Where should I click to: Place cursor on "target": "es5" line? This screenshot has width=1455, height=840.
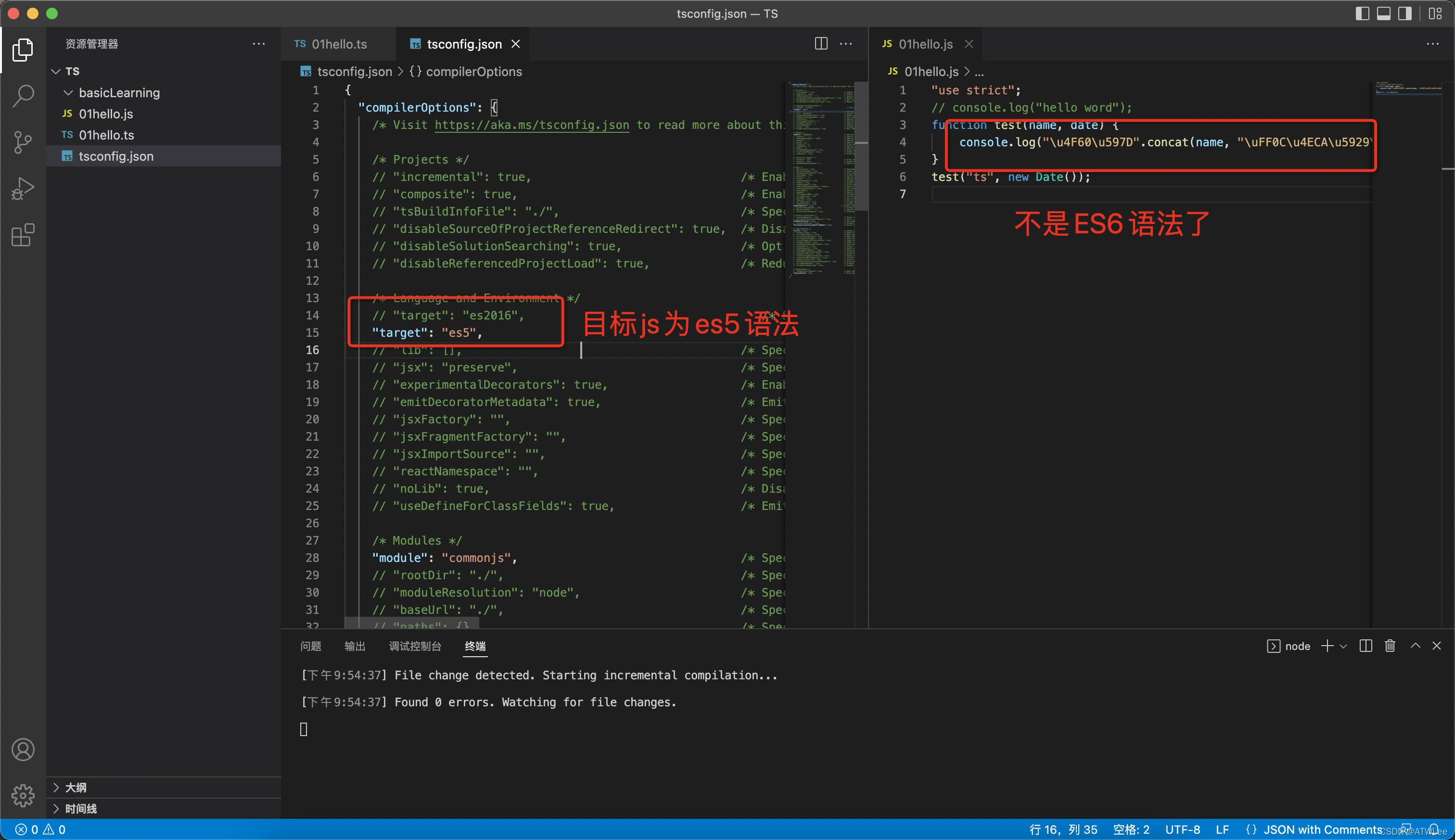click(x=427, y=332)
